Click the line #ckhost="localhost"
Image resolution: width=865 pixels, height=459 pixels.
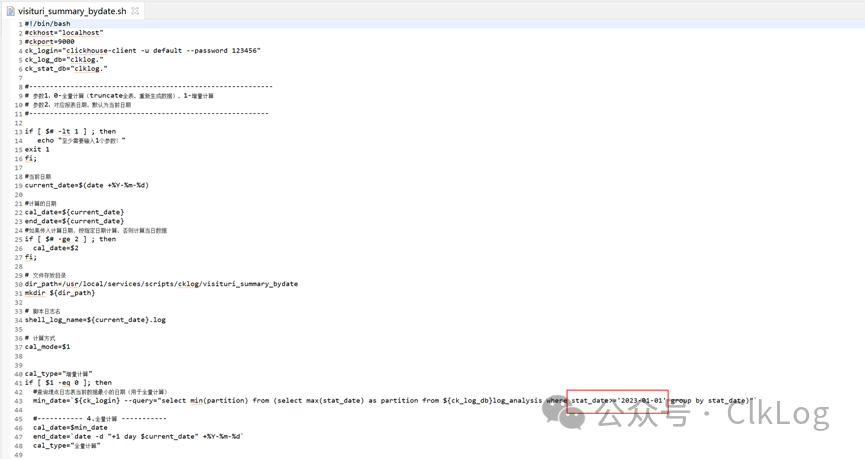64,33
